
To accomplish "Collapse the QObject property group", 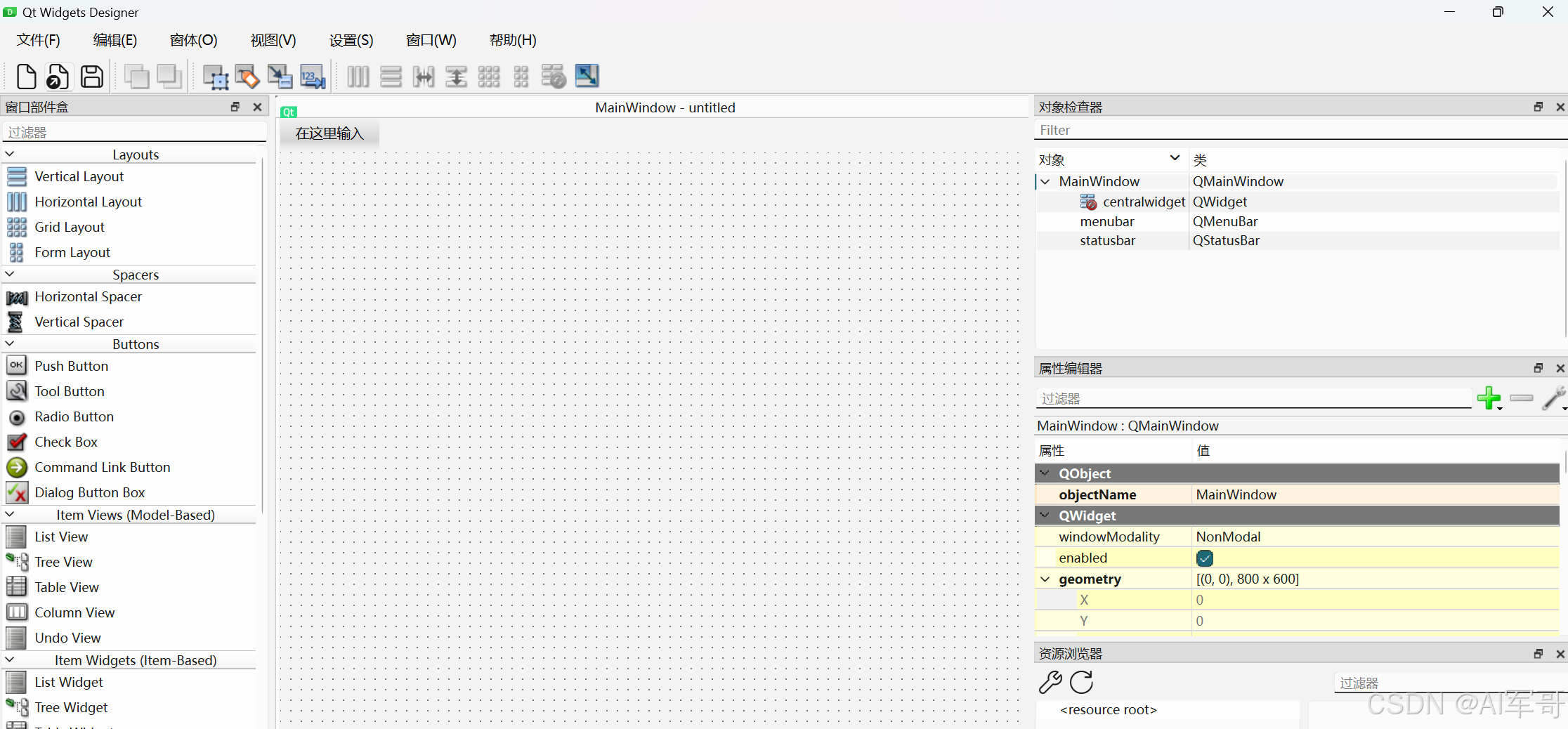I will coord(1045,473).
